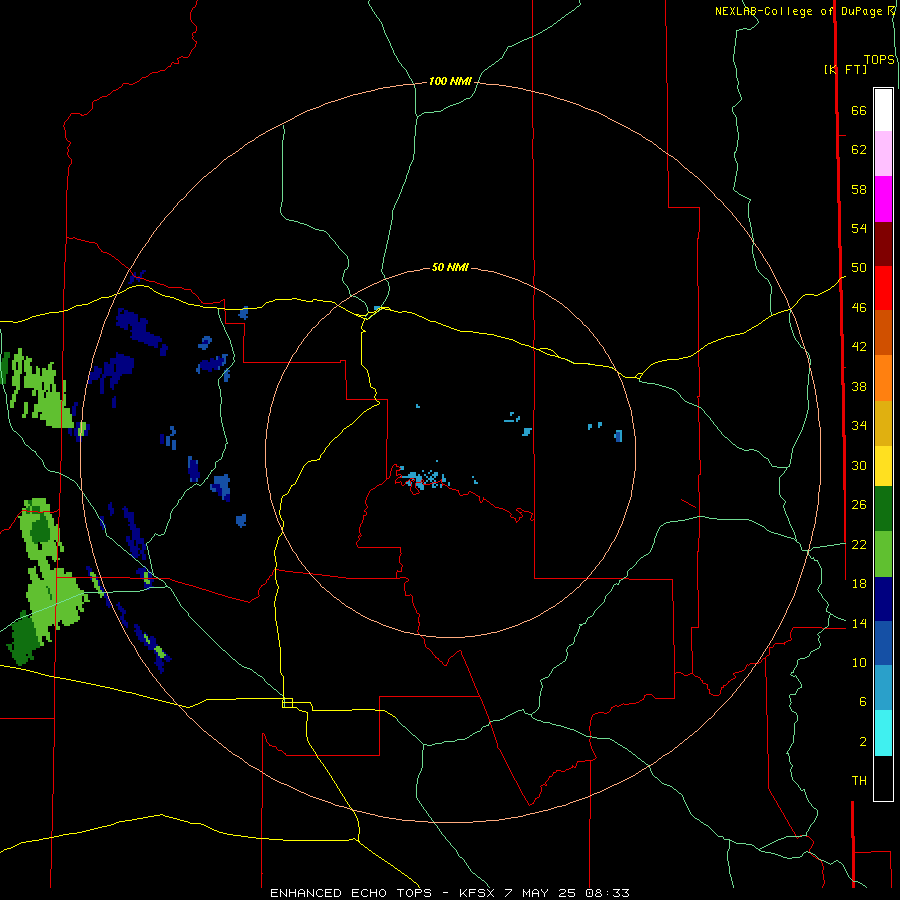Click the '54' legend value
Screen dimensions: 900x900
pyautogui.click(x=859, y=228)
